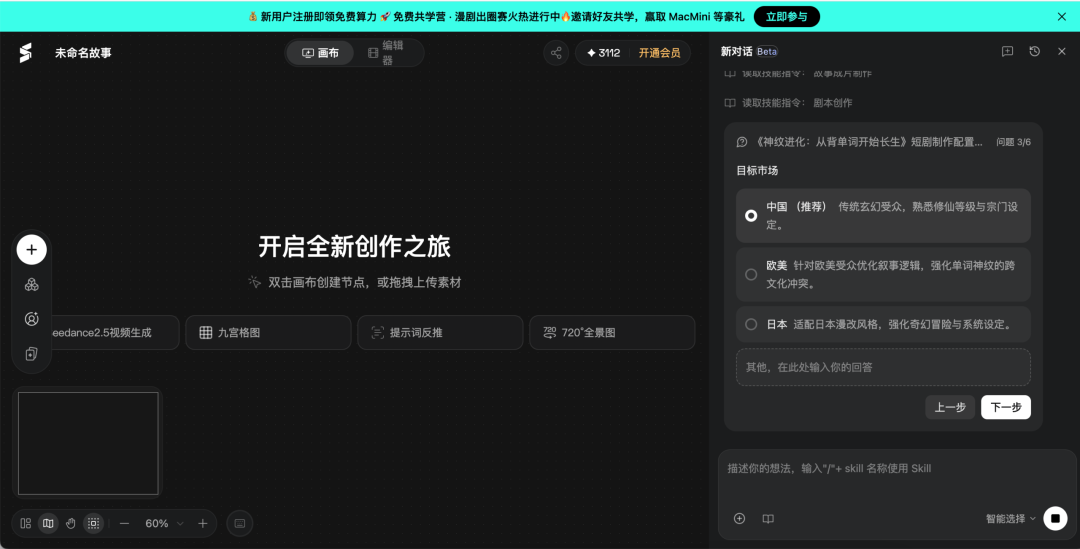Dismiss the top promotional banner
This screenshot has height=549, width=1080.
coord(1061,17)
